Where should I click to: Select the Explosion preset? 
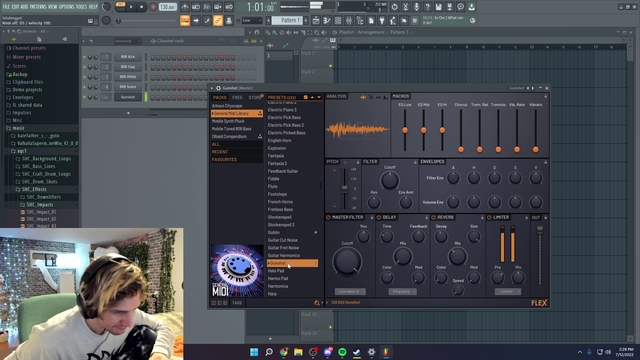(x=277, y=148)
